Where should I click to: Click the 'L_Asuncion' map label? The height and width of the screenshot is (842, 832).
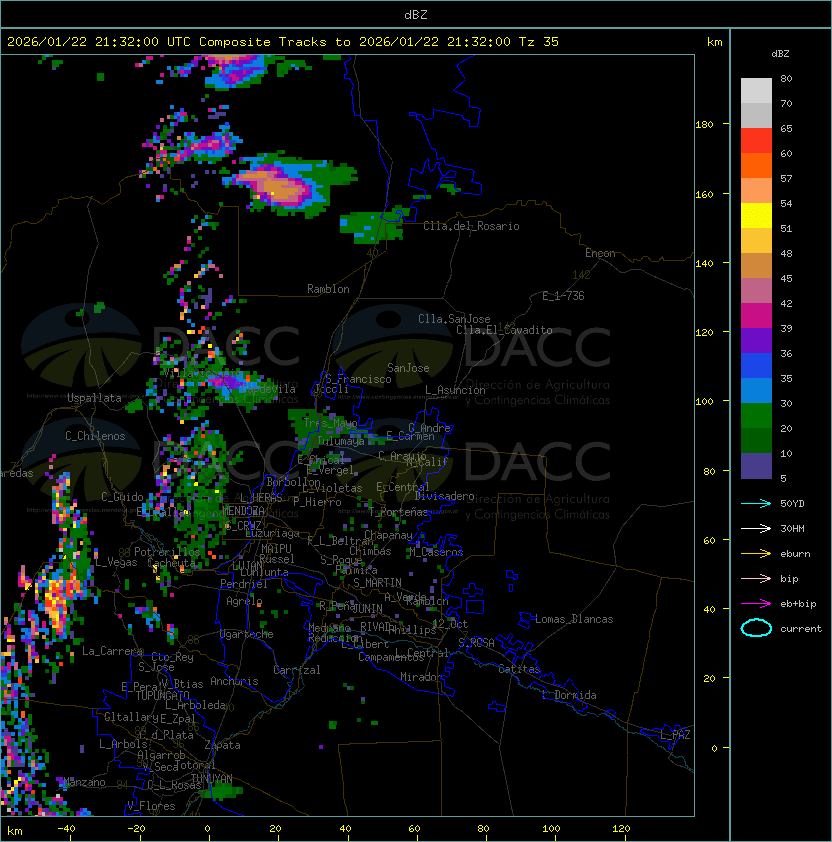pos(455,390)
